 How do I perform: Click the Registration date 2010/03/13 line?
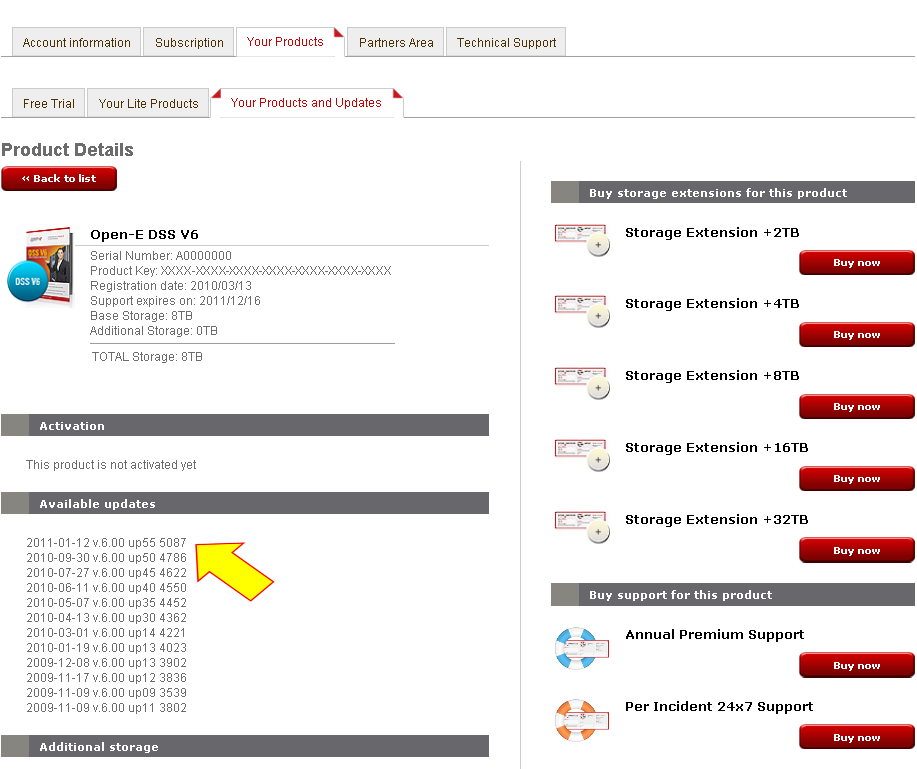coord(171,286)
